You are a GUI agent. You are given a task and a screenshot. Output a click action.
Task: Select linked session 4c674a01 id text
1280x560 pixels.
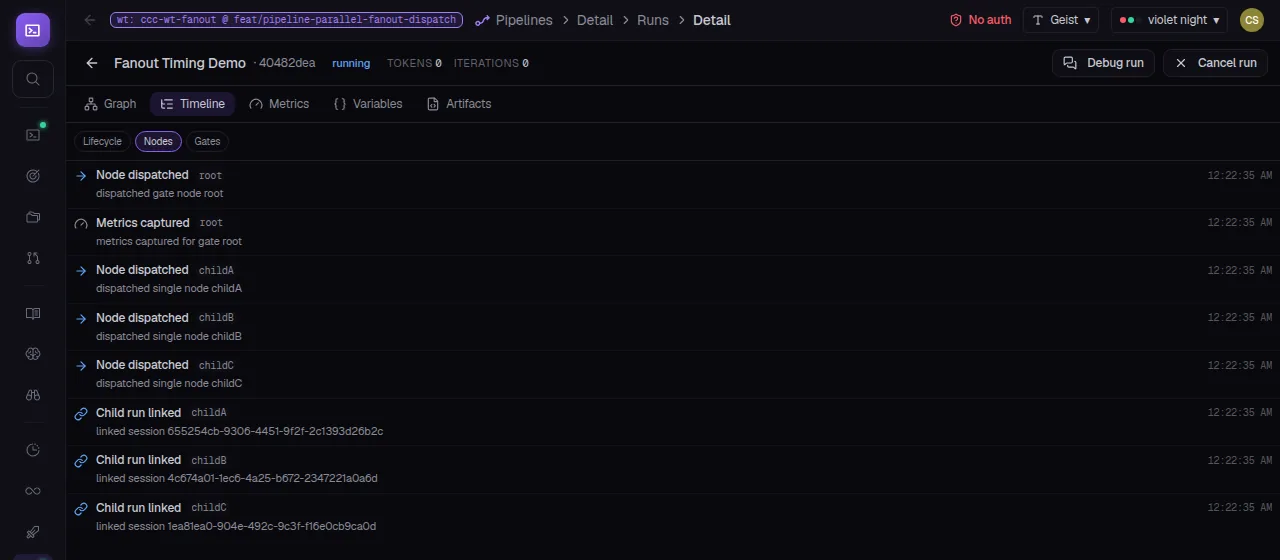click(x=237, y=479)
